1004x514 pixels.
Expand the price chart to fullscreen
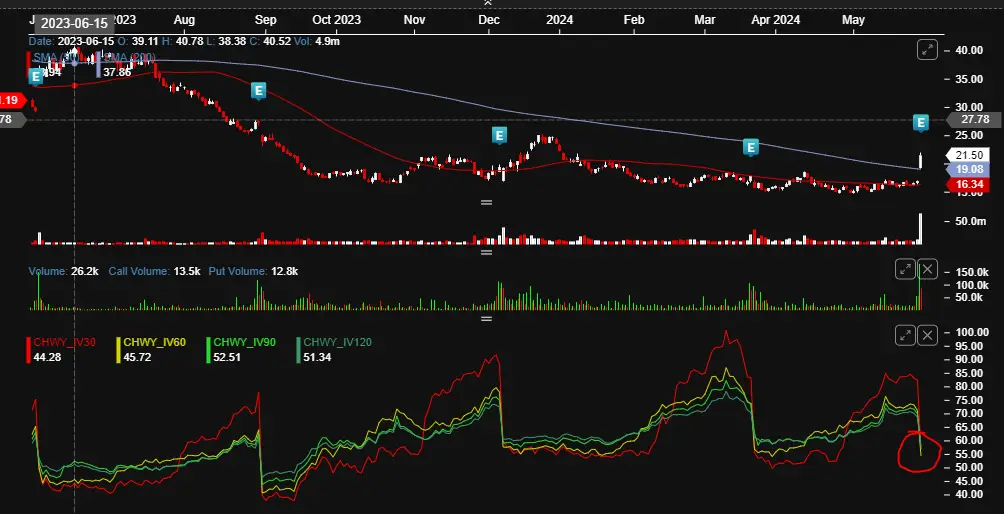pos(927,50)
